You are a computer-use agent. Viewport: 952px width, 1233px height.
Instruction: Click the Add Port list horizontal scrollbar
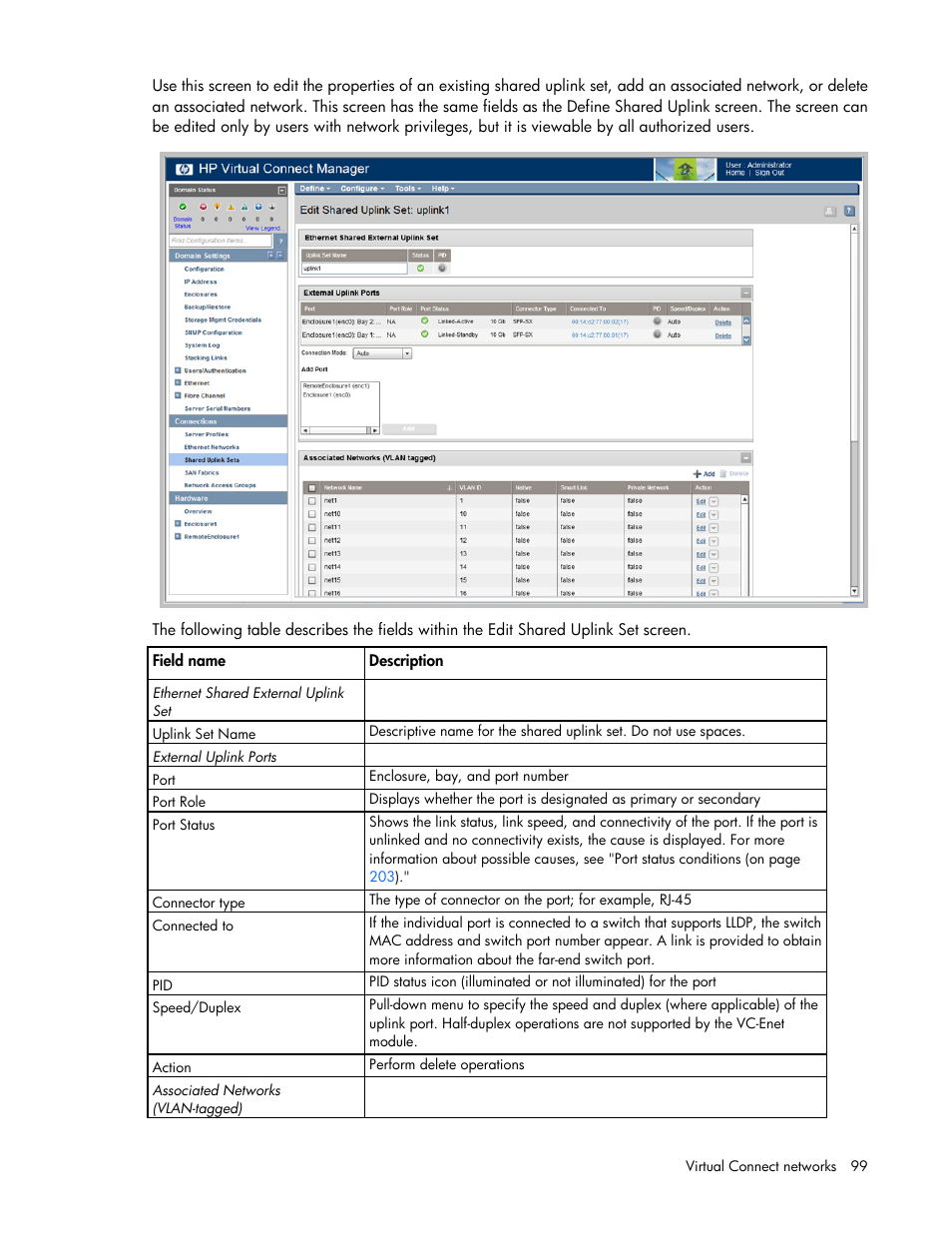(x=340, y=430)
